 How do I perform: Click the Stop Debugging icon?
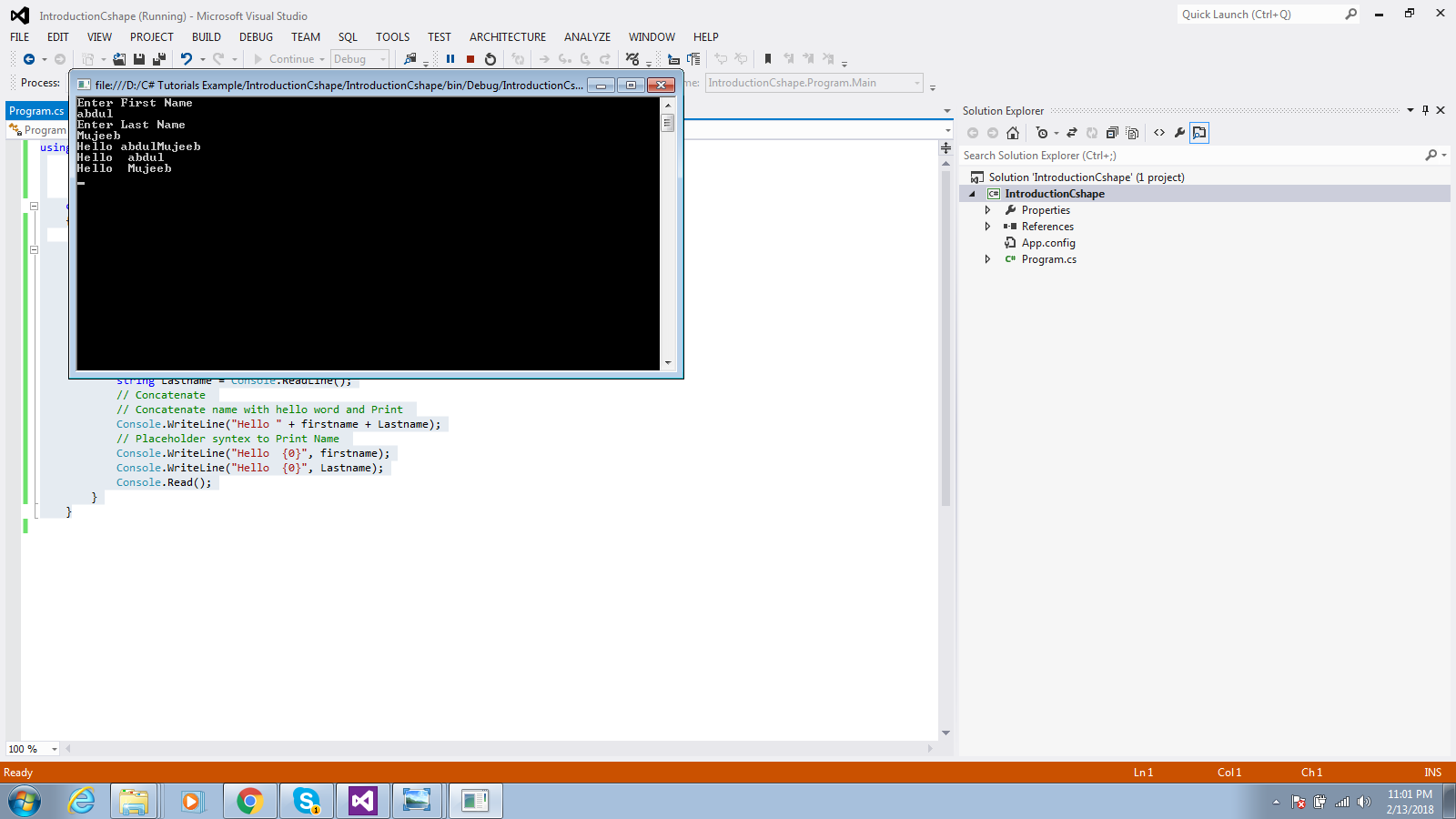click(470, 59)
